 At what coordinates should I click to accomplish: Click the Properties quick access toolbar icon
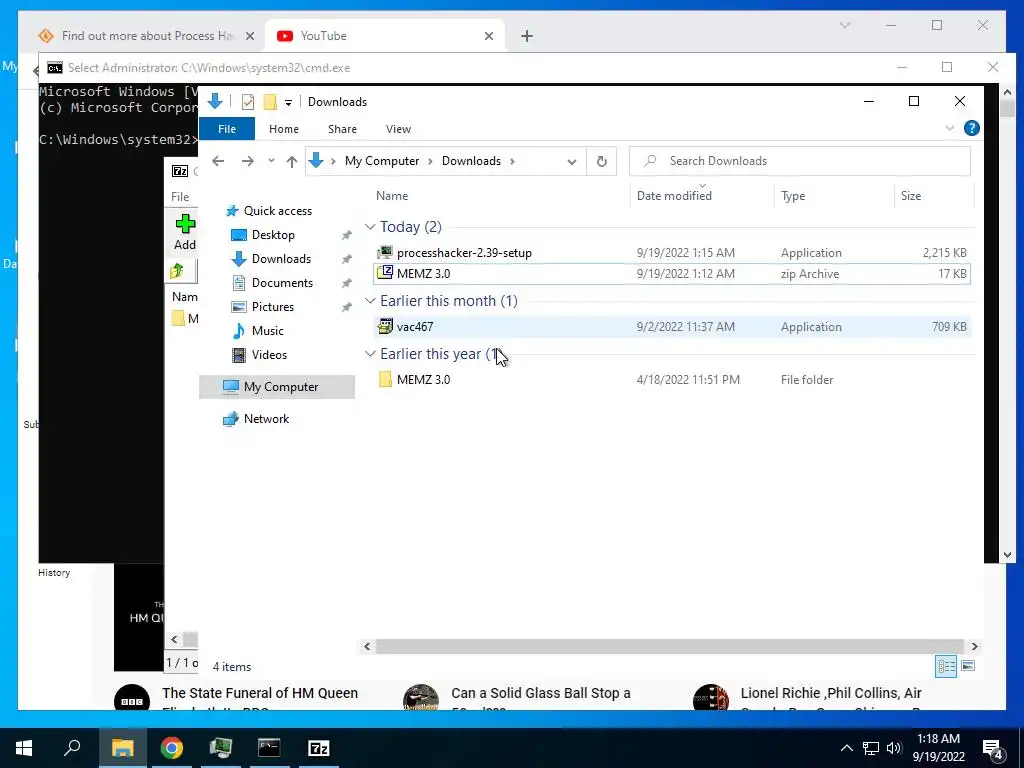(x=248, y=102)
